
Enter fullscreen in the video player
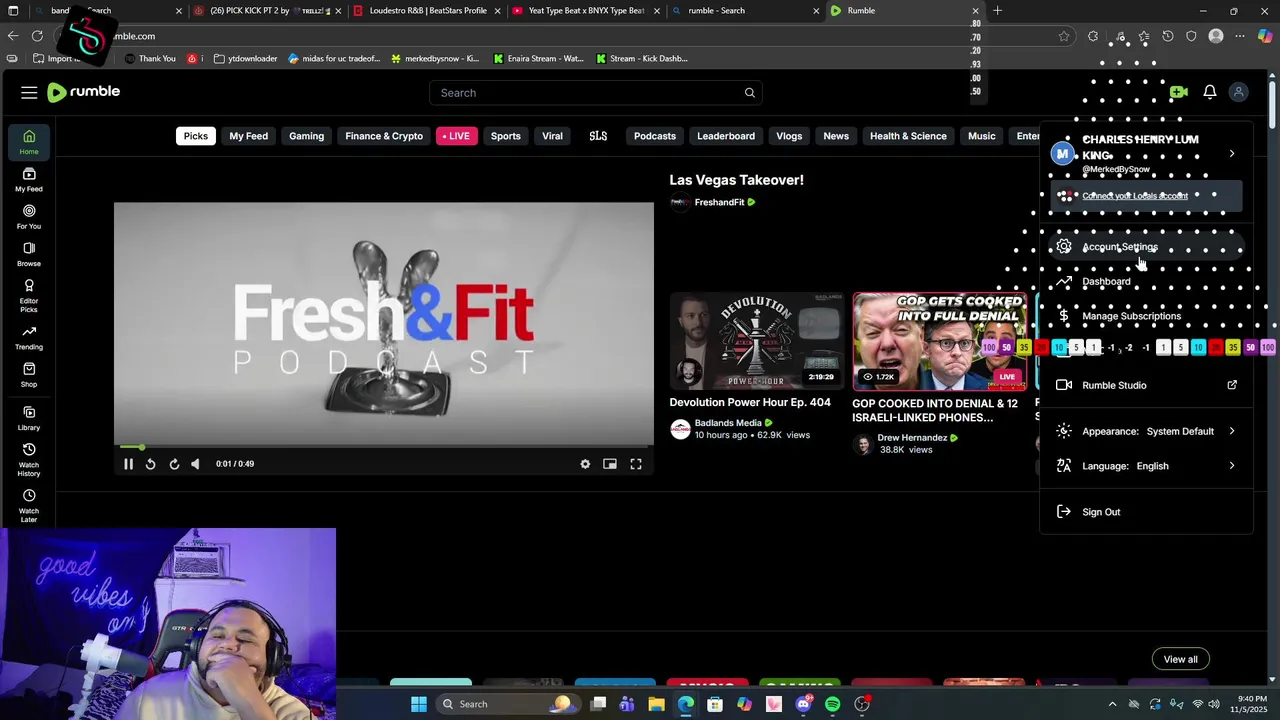[x=636, y=464]
